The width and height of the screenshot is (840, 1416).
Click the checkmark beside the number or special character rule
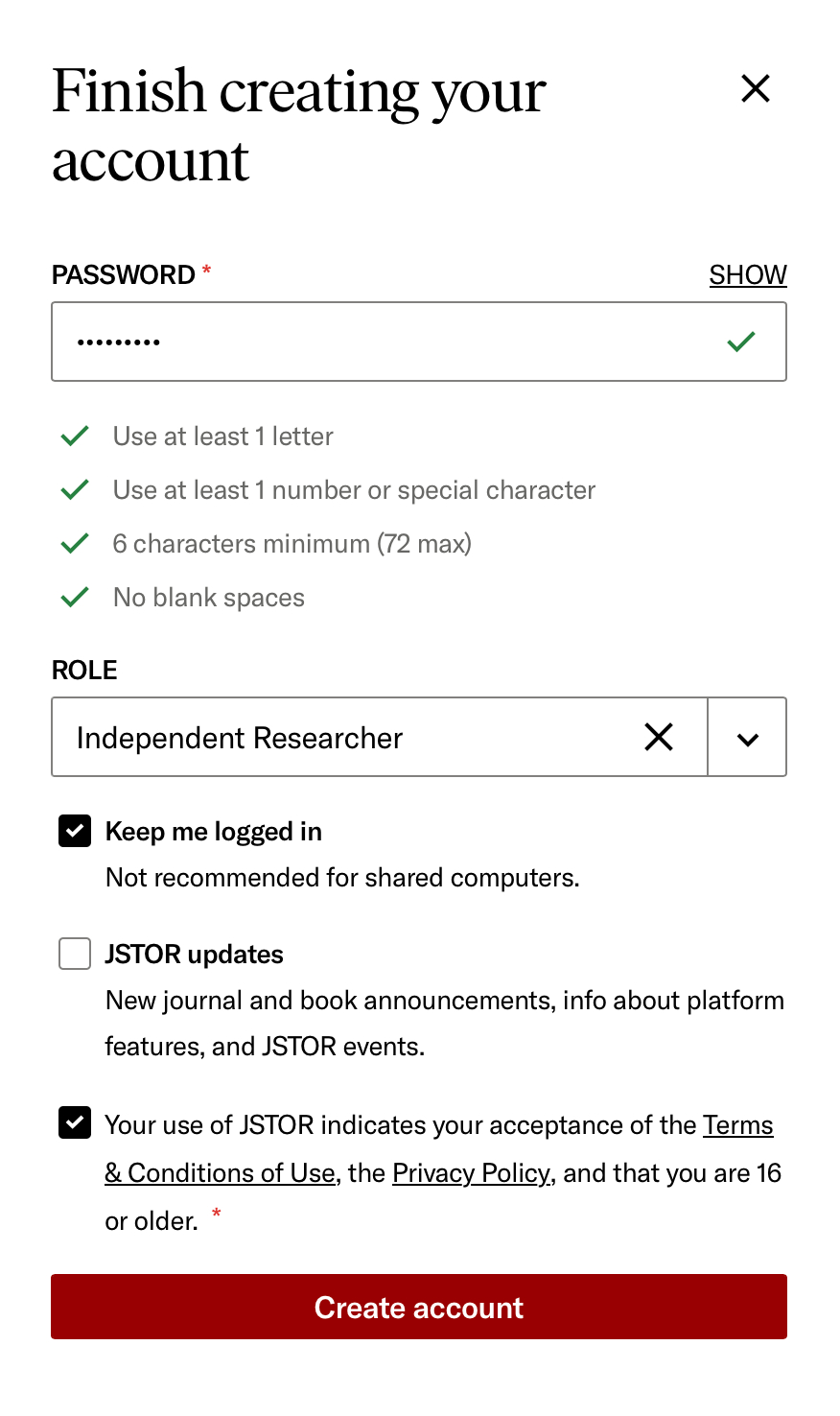point(75,490)
